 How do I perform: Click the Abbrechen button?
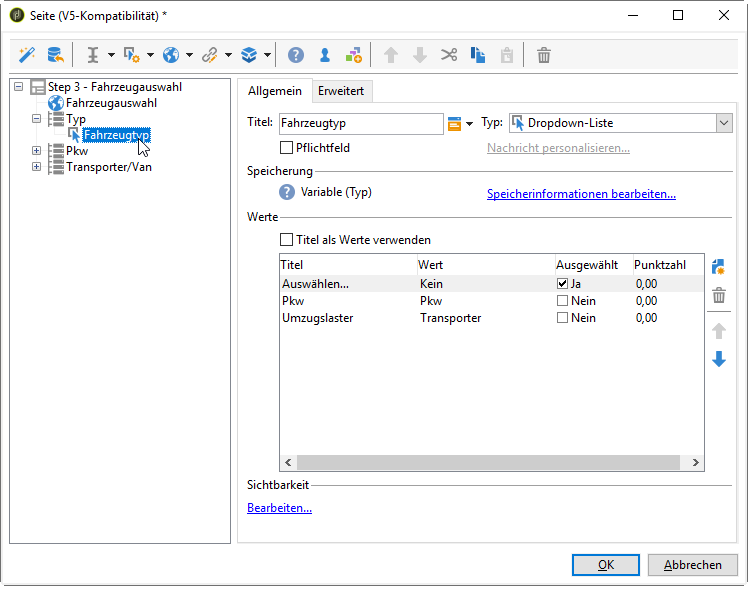point(692,565)
